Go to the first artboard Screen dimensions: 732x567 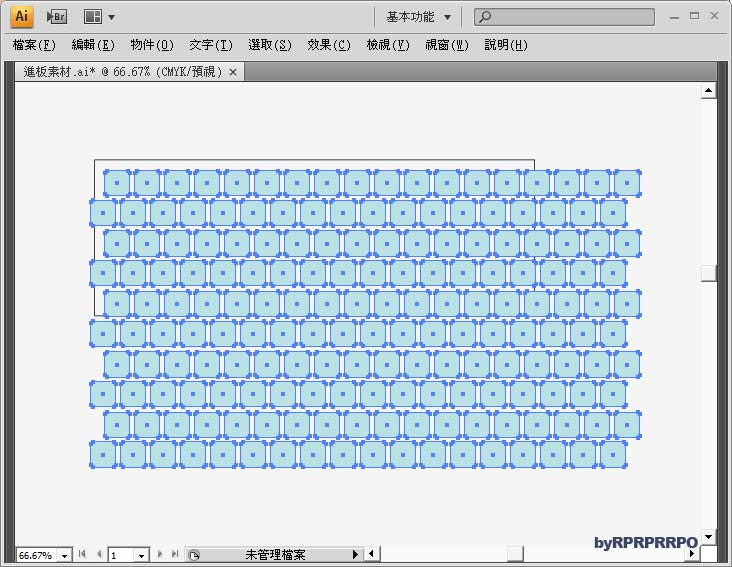pos(82,554)
